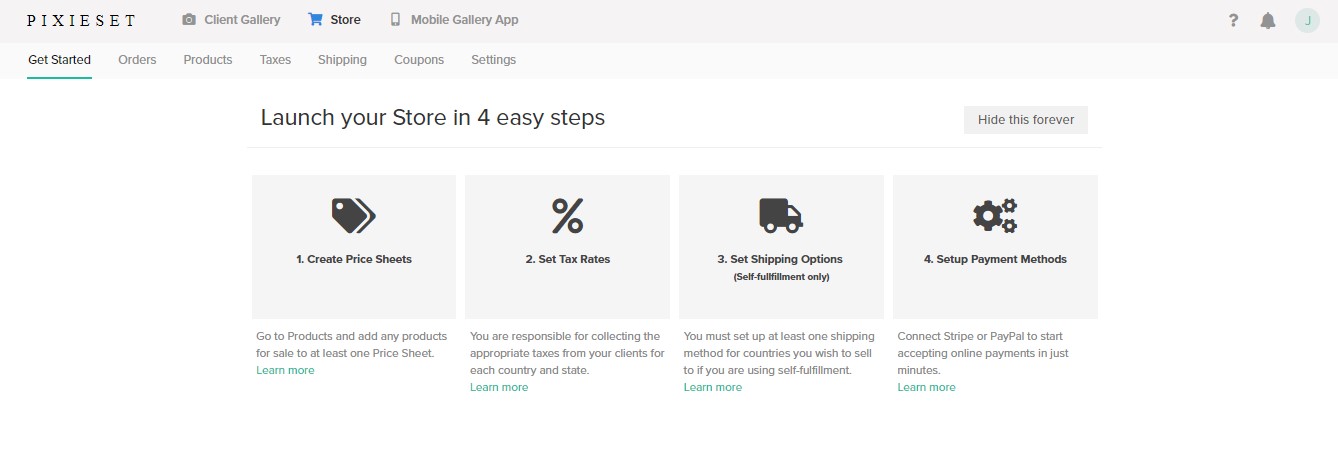
Task: Click the percent tax rates icon
Action: pos(567,215)
